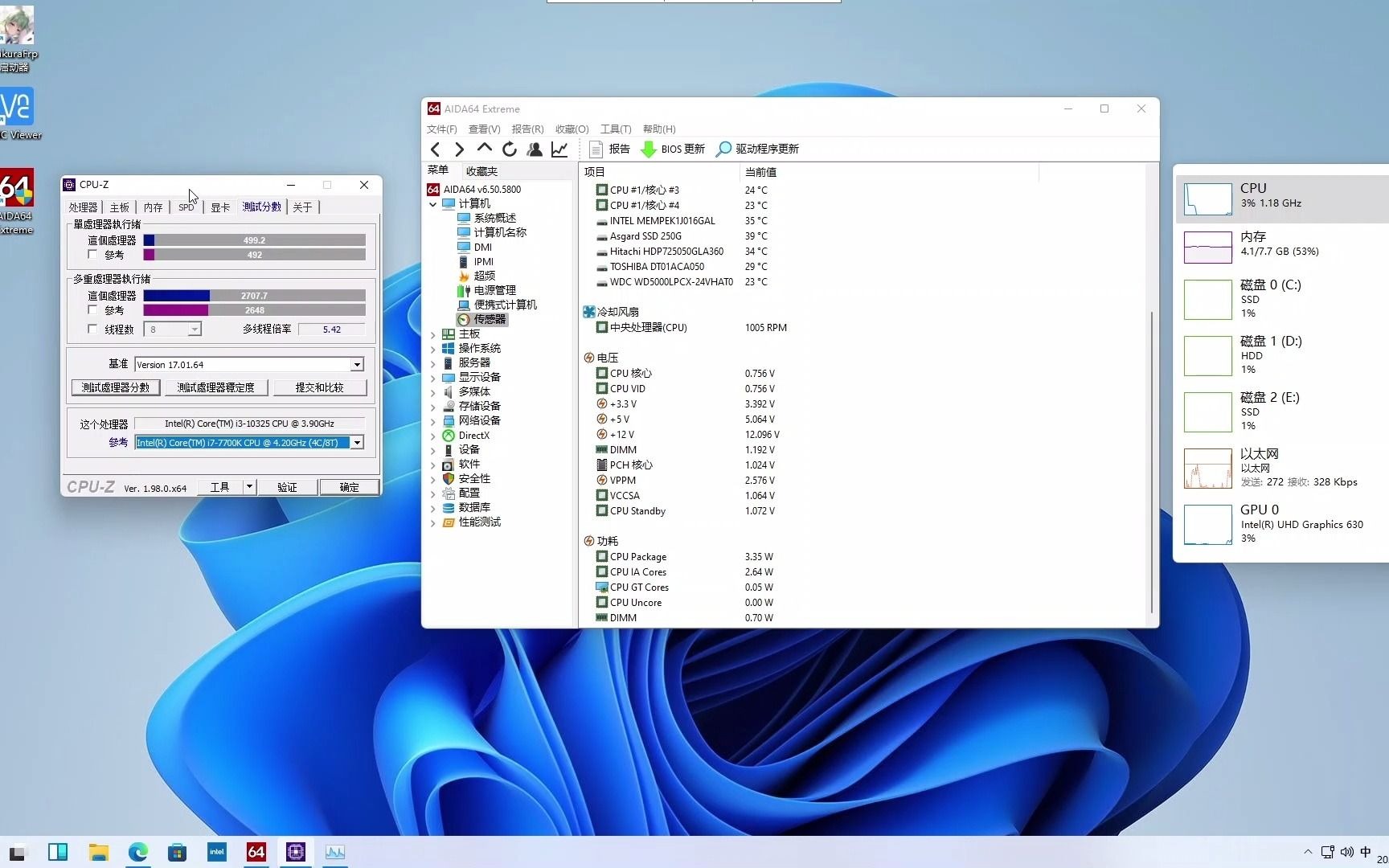Click the multi-thread reference 2648 bar
The image size is (1389, 868).
pos(254,310)
